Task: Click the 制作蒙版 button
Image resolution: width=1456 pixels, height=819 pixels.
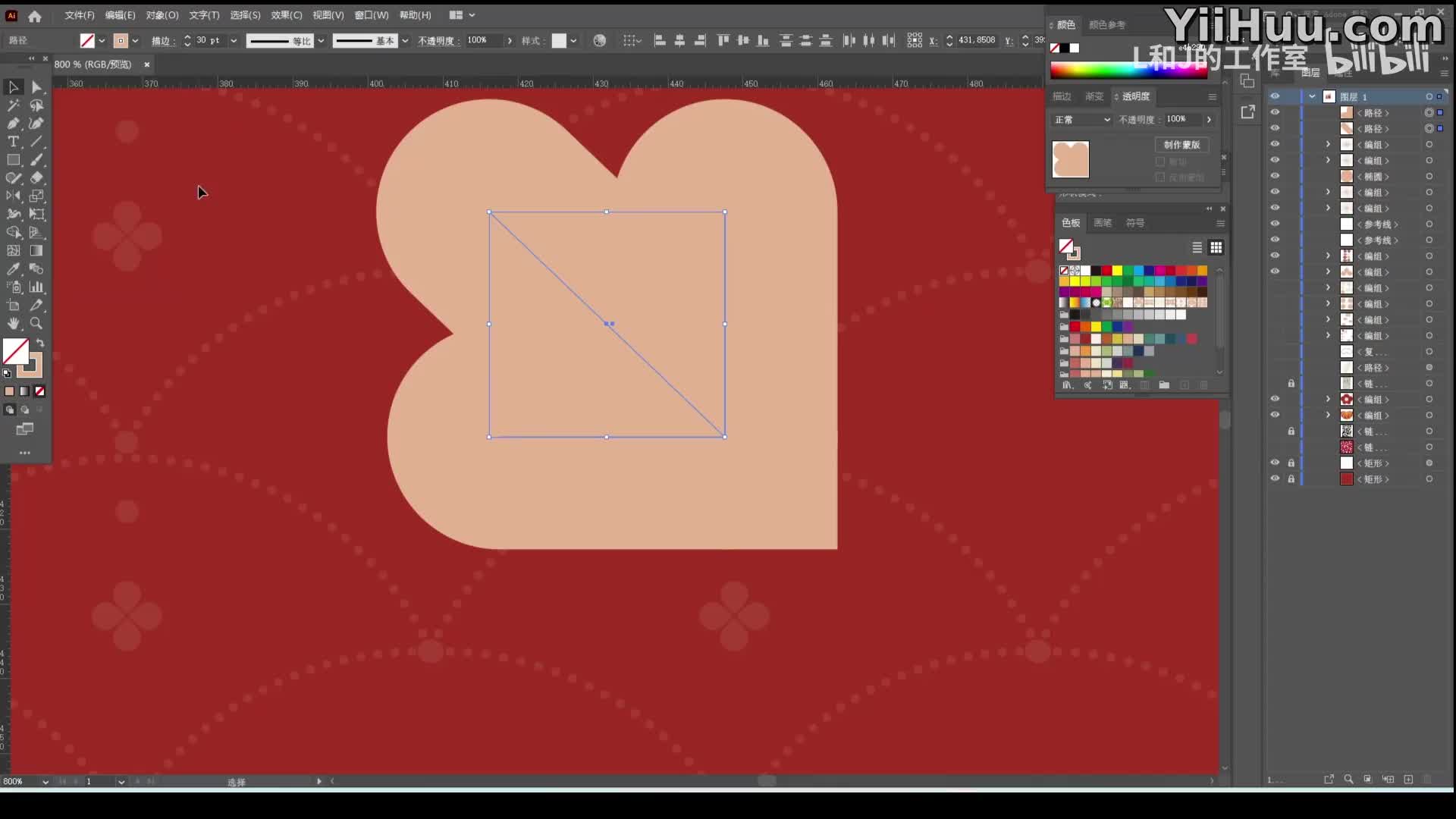Action: pos(1181,144)
